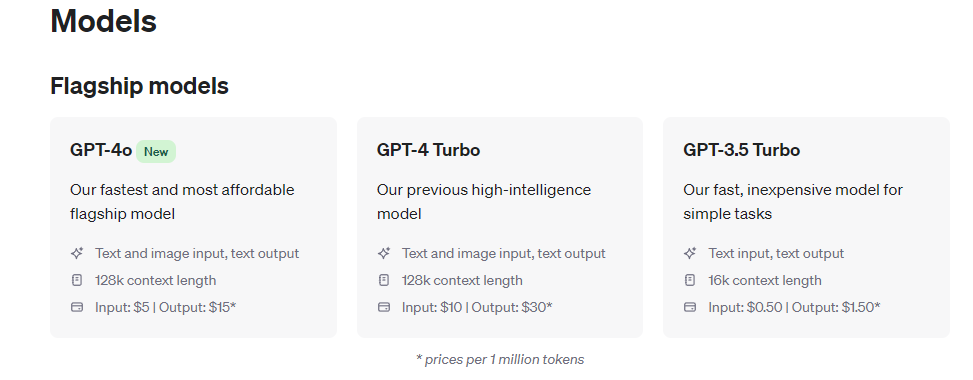Click the sparkle icon in GPT-4 Turbo card

(x=383, y=253)
